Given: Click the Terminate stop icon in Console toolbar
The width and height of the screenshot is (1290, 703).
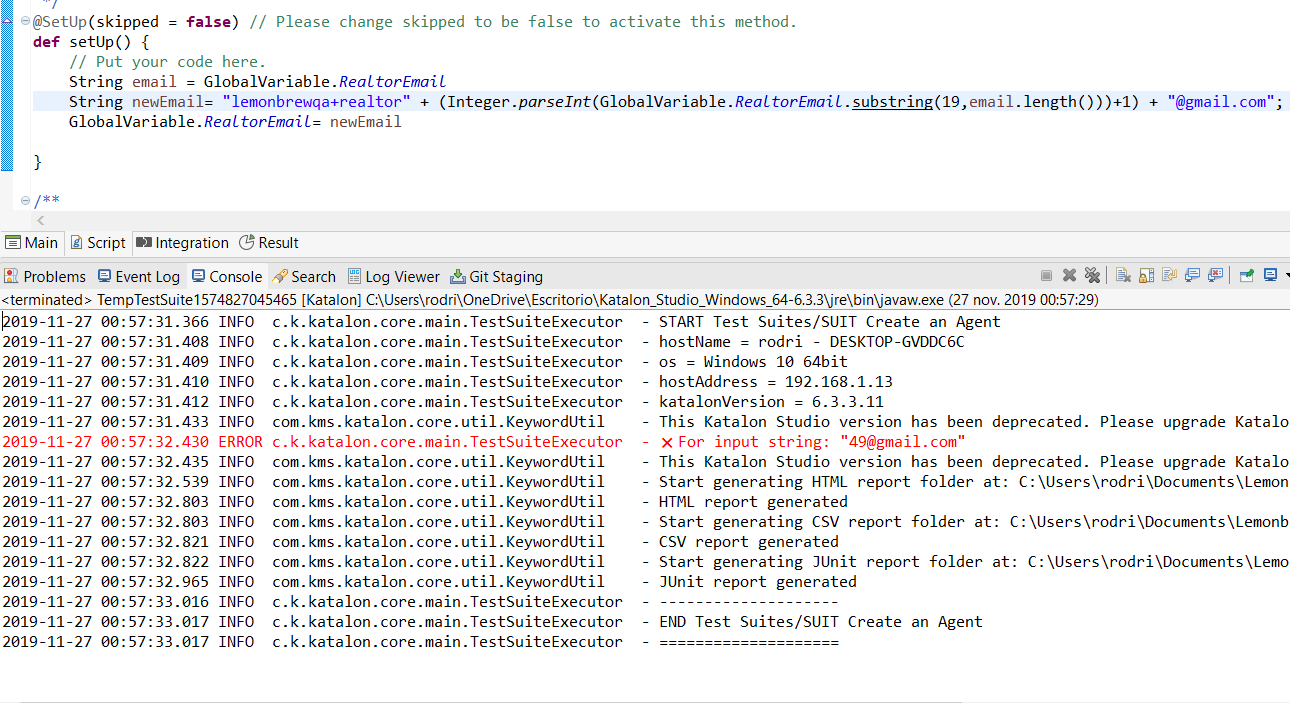Looking at the screenshot, I should (x=1046, y=276).
